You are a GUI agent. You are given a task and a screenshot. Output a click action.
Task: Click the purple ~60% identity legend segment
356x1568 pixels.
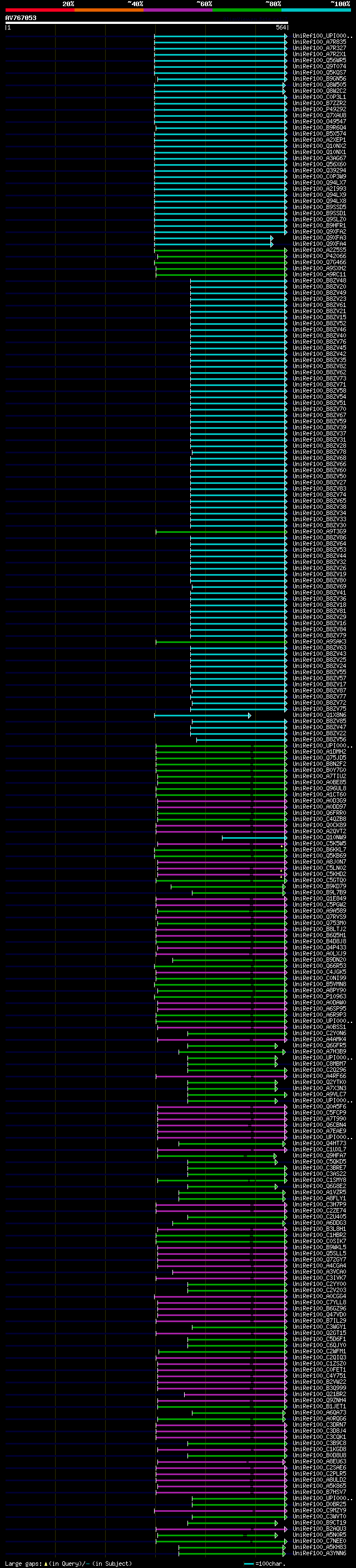point(179,10)
